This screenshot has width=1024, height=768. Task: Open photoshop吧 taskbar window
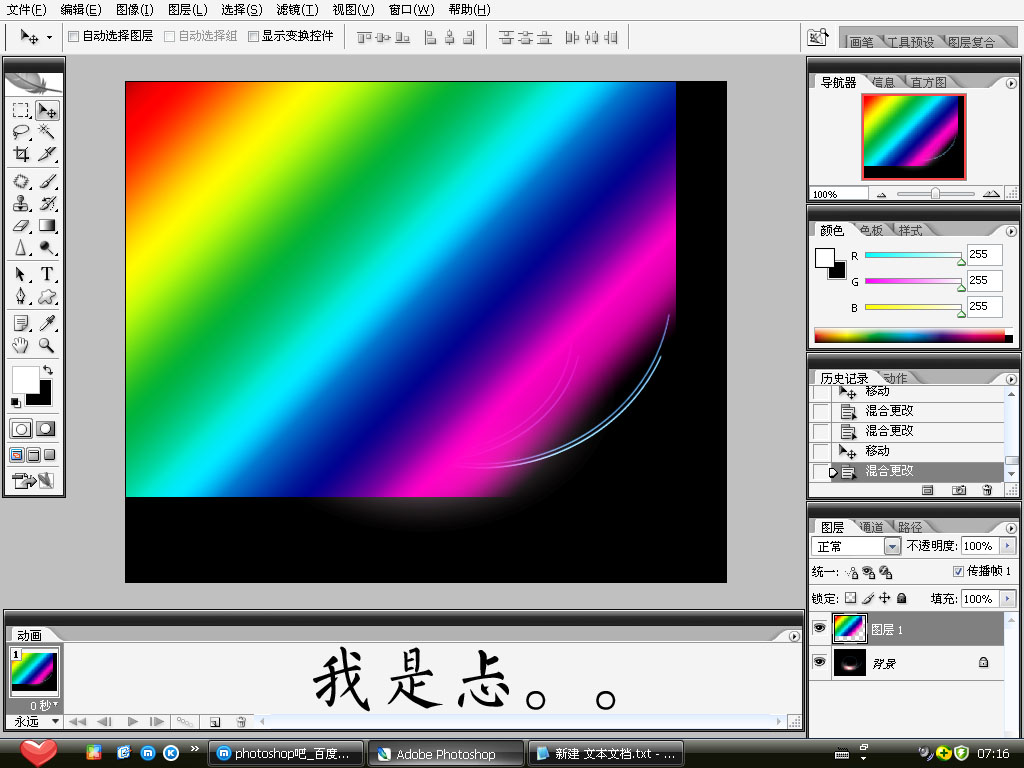287,754
